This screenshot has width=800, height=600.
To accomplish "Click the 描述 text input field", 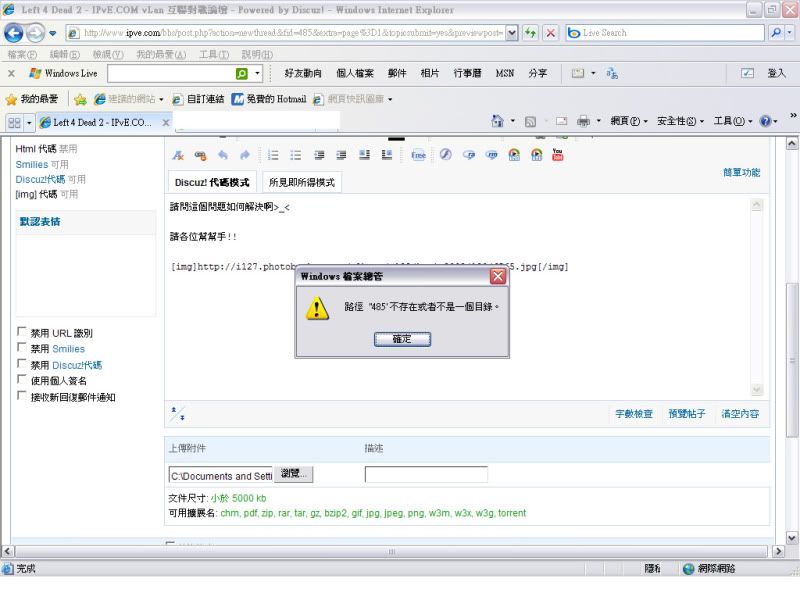I will (x=426, y=475).
